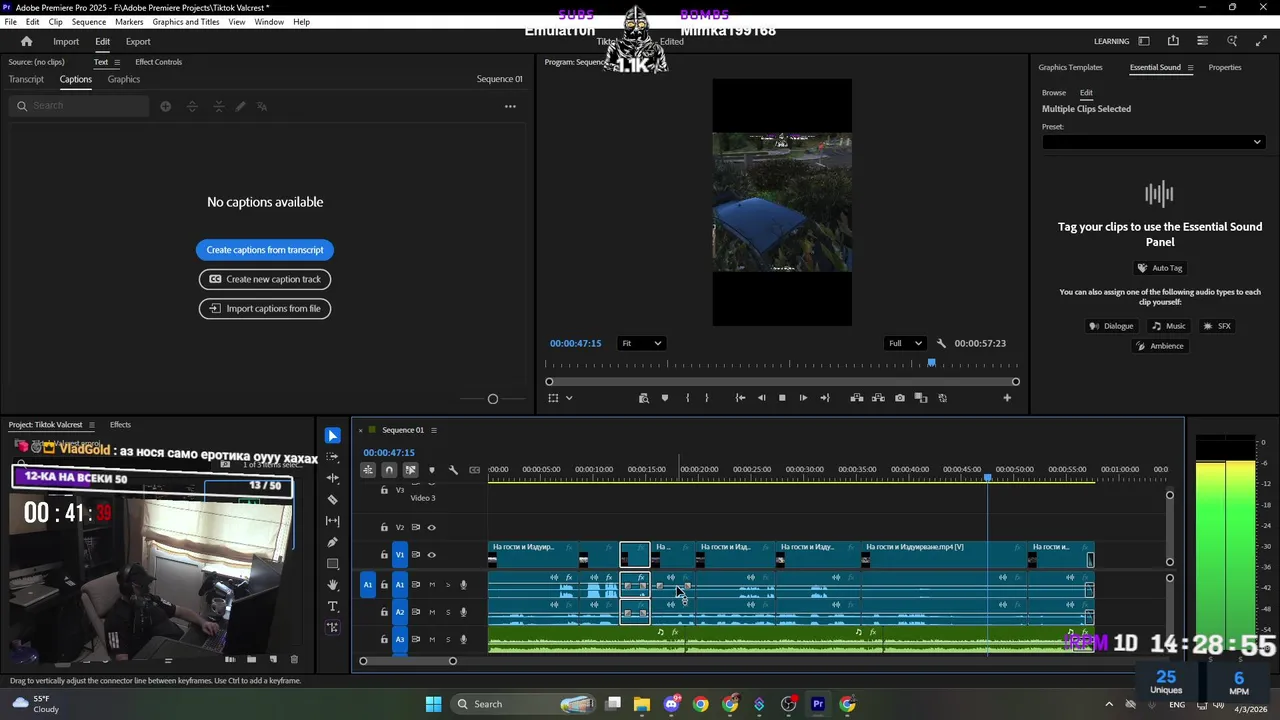Toggle lock on track V1
Viewport: 1280px width, 720px height.
pyautogui.click(x=384, y=555)
